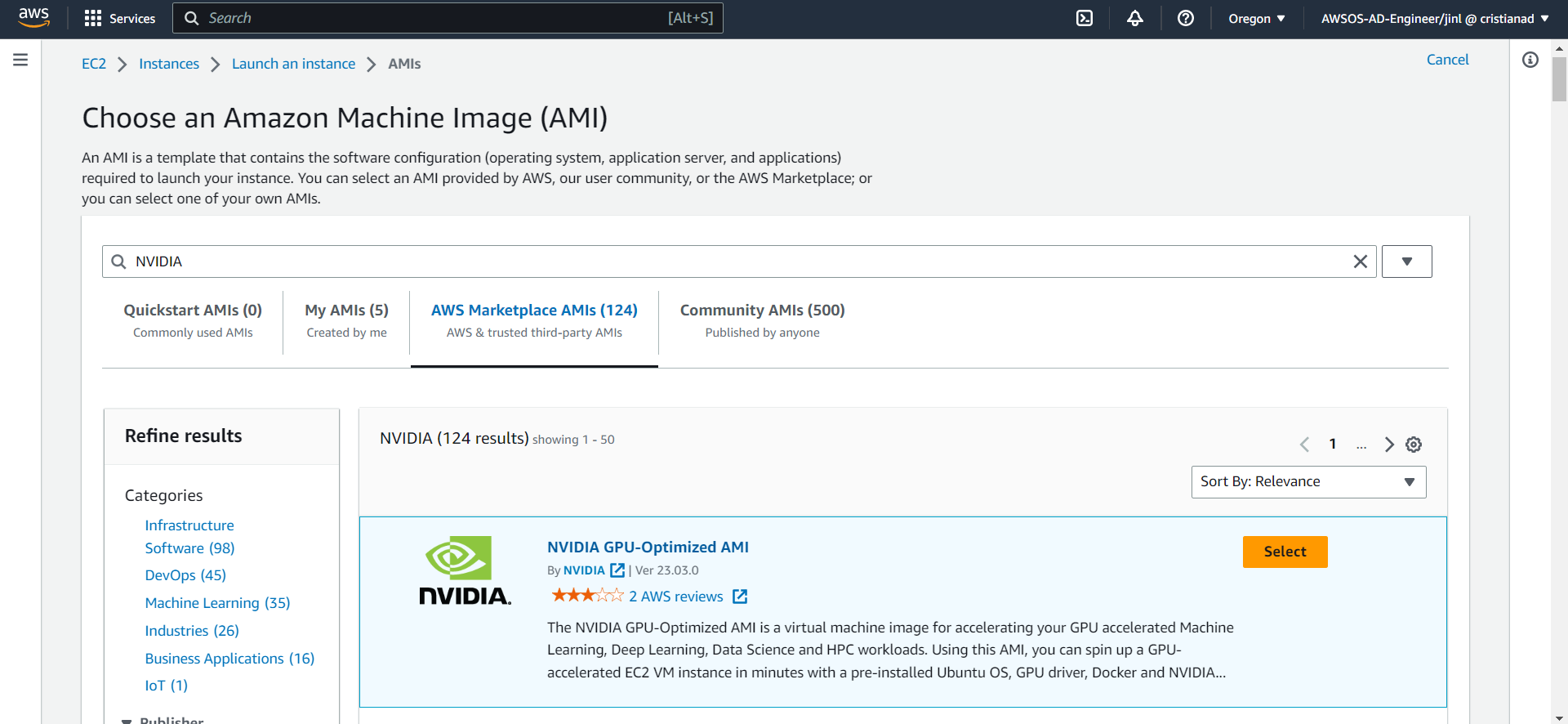Click the NVIDIA logo thumbnail

click(x=465, y=570)
